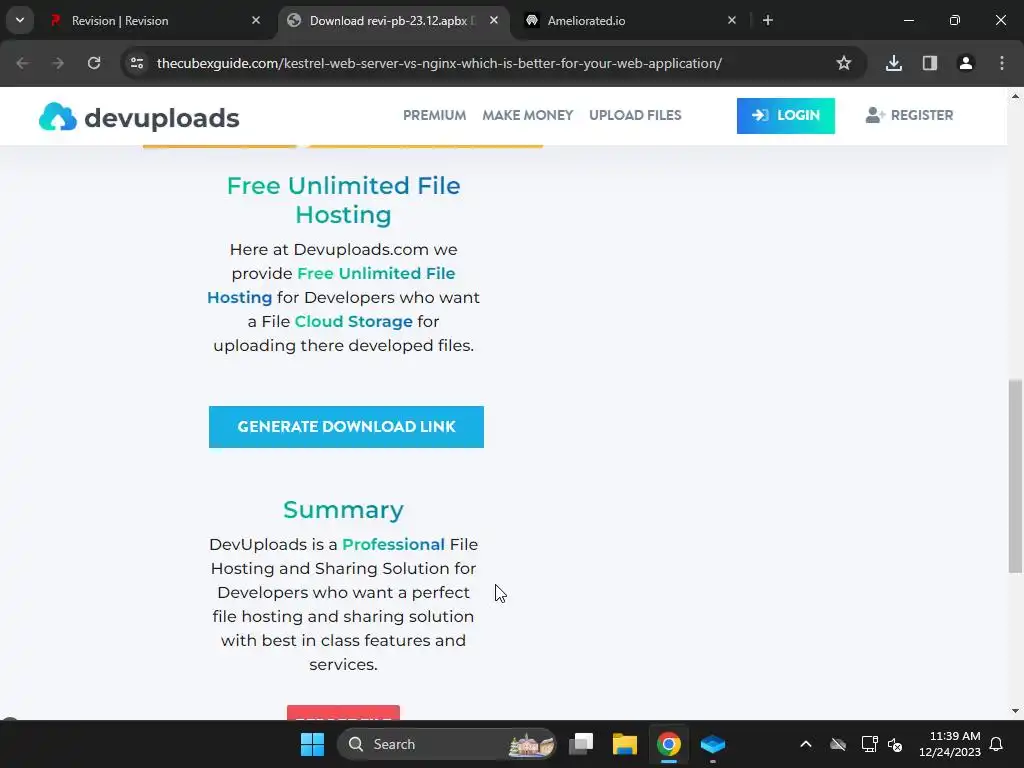Image resolution: width=1024 pixels, height=768 pixels.
Task: Open the site information icon in the address bar
Action: (x=137, y=63)
